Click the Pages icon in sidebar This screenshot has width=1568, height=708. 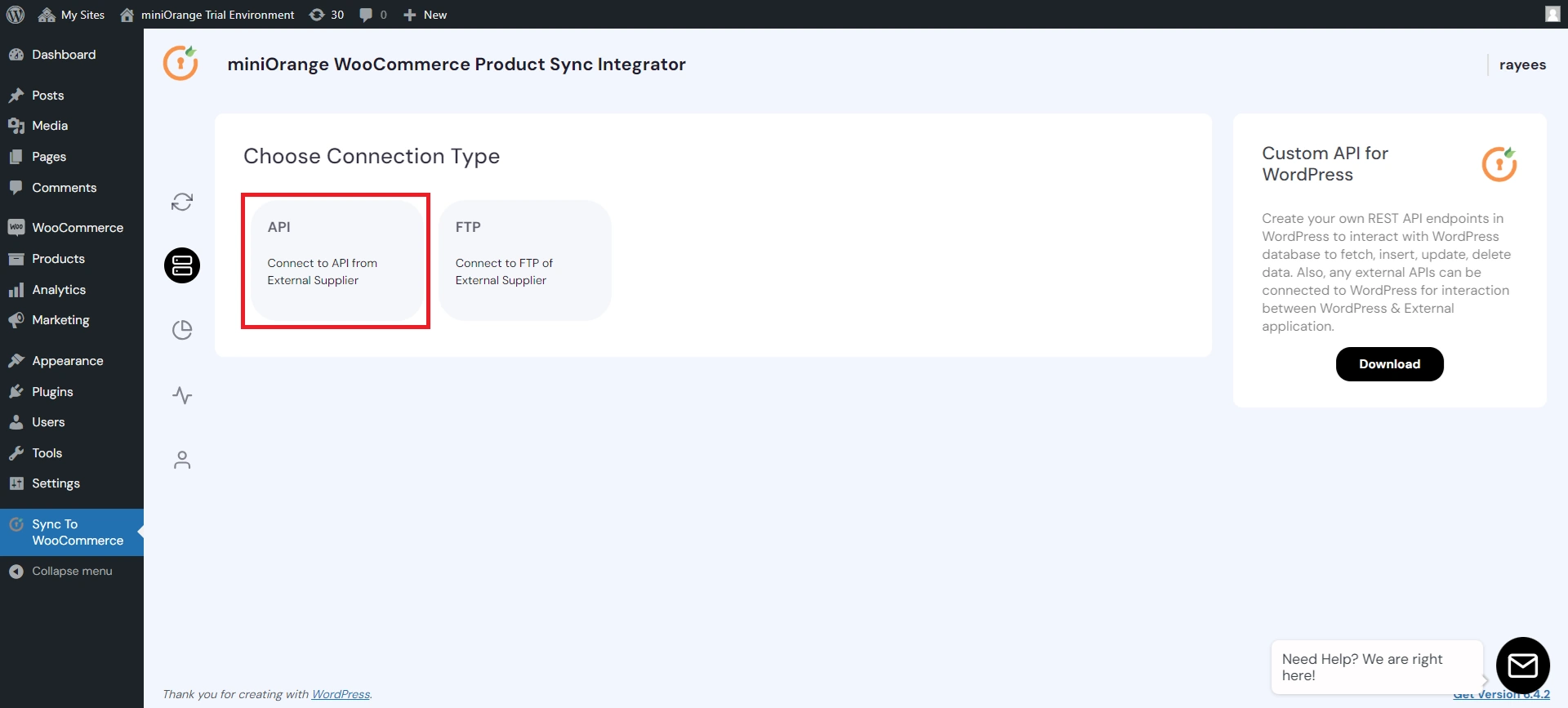pyautogui.click(x=16, y=157)
